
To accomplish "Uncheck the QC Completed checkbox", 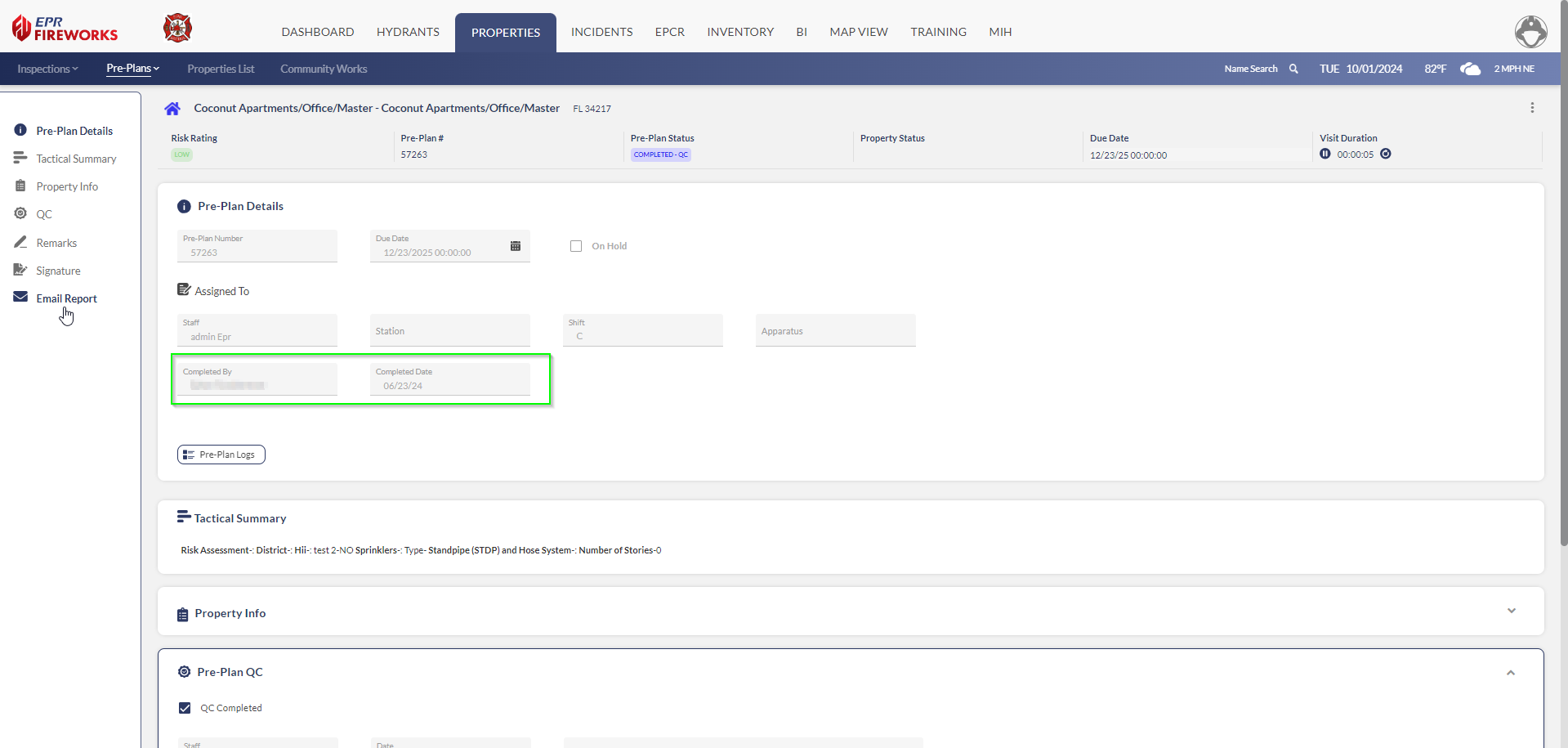I will [x=185, y=708].
